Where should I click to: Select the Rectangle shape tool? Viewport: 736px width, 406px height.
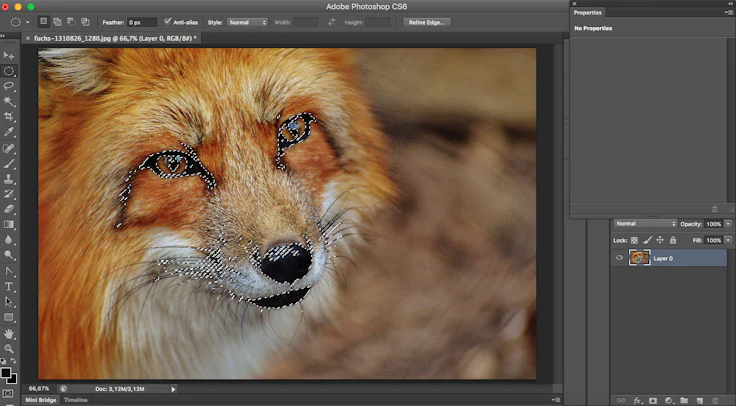tap(8, 317)
